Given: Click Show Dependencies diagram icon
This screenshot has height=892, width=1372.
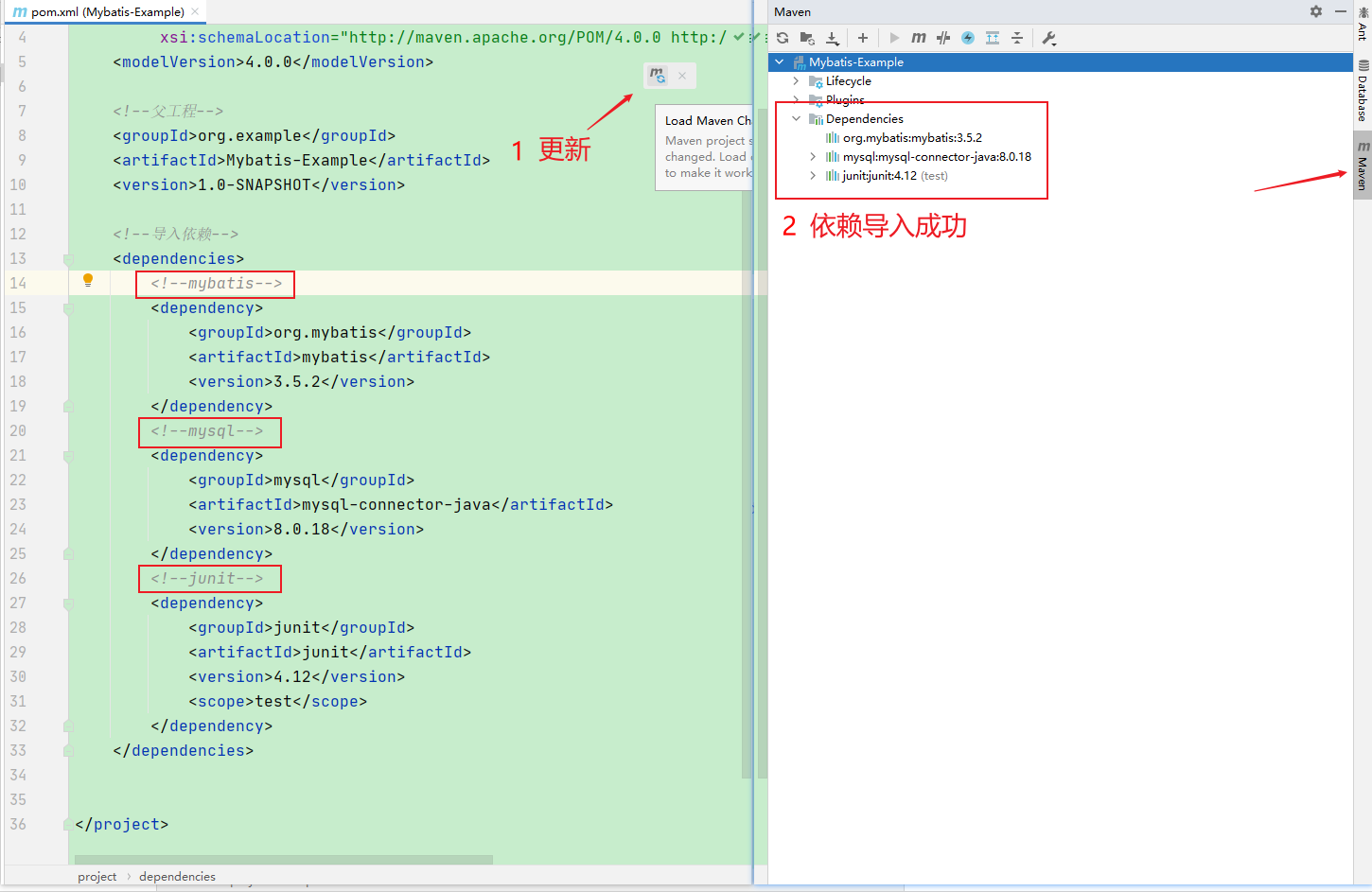Looking at the screenshot, I should [993, 38].
